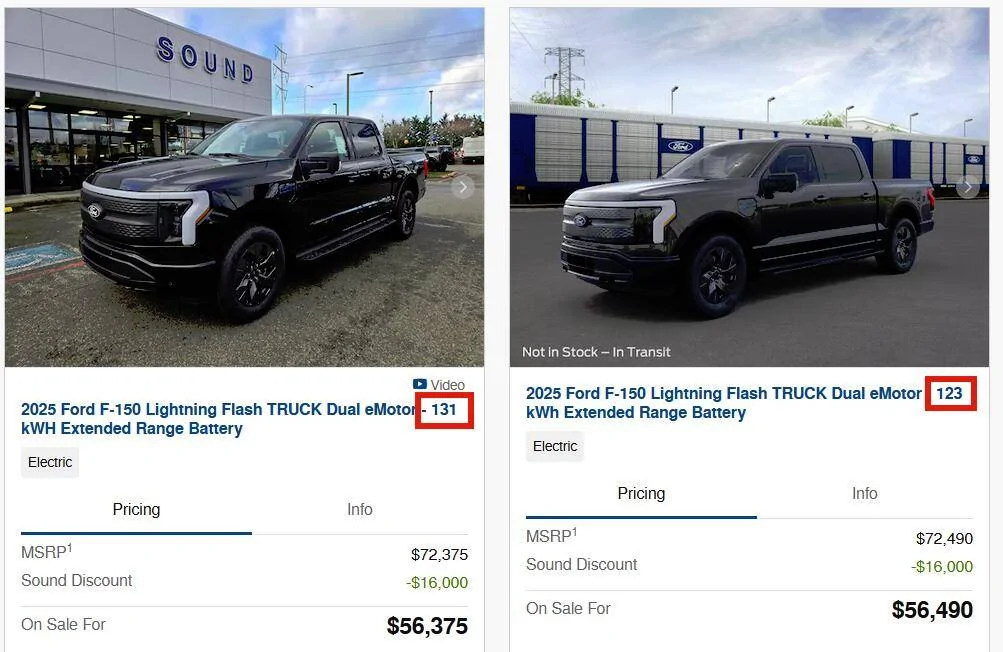
Task: Switch to Info tab on left listing
Action: [359, 509]
